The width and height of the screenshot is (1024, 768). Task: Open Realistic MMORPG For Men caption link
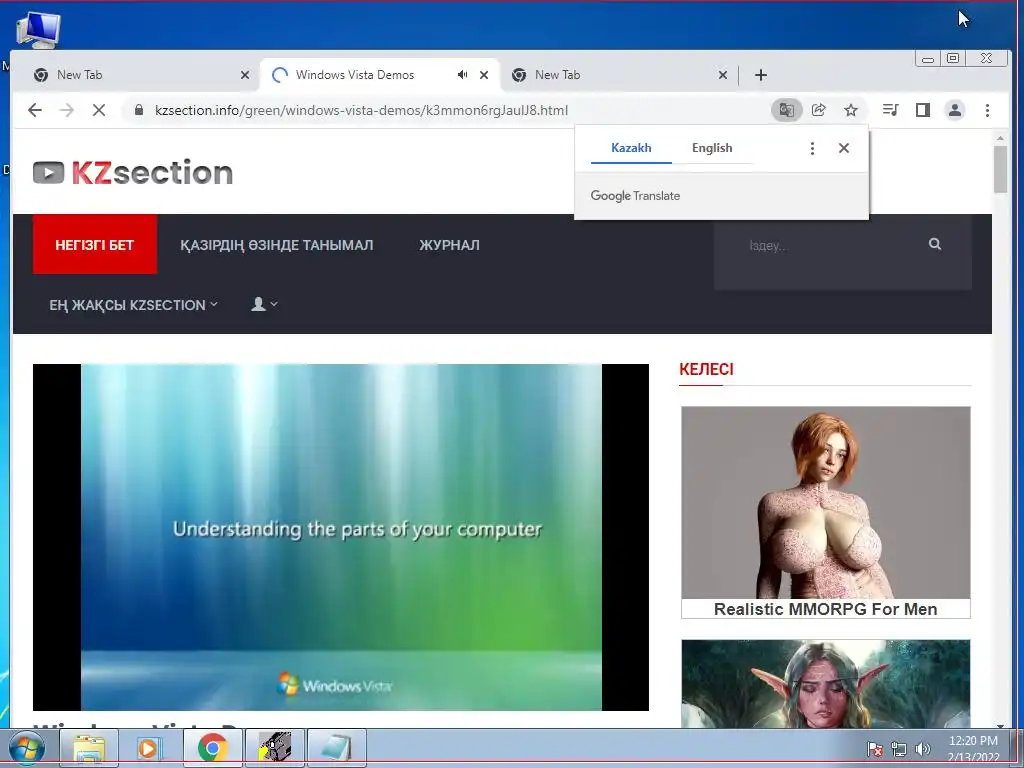point(825,609)
